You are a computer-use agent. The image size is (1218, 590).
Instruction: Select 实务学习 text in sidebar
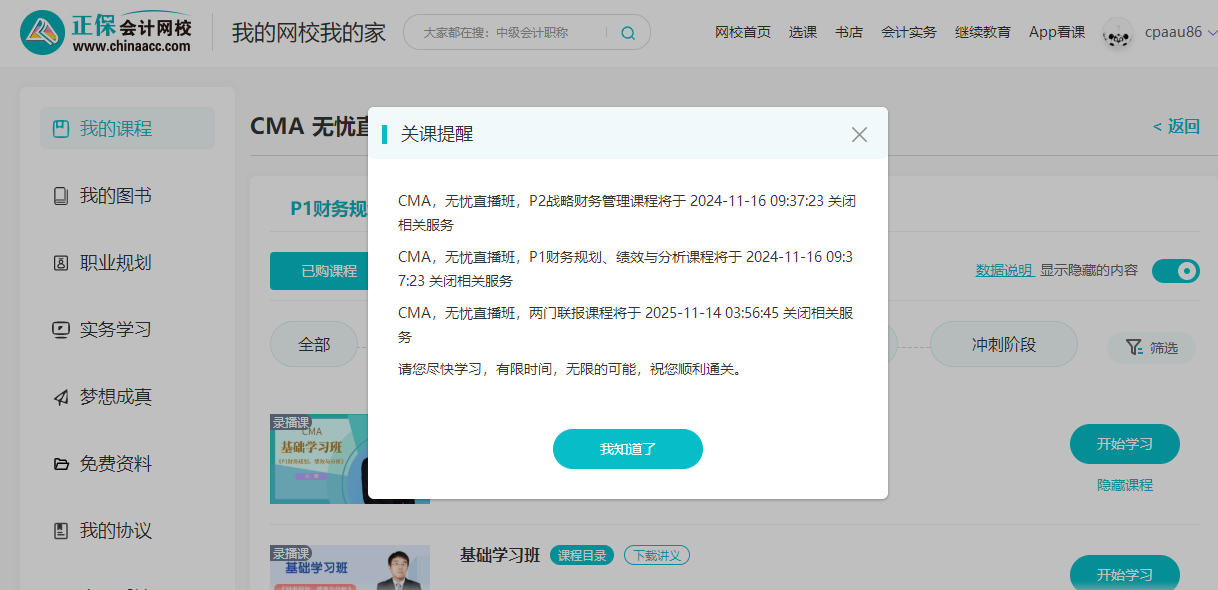pos(116,329)
